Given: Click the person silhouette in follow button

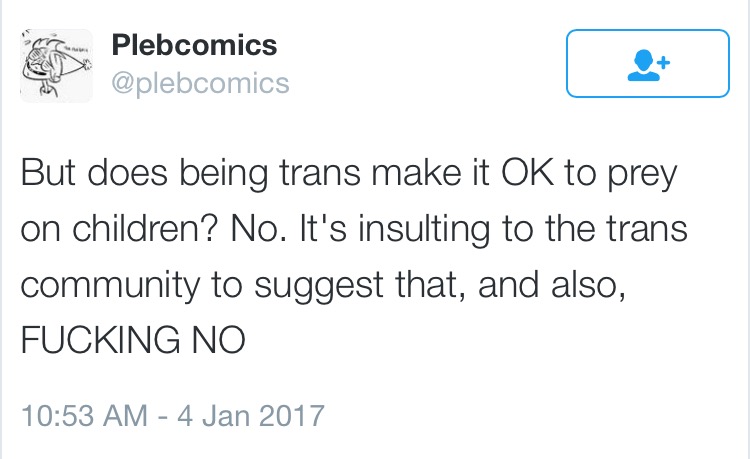Looking at the screenshot, I should pyautogui.click(x=643, y=65).
